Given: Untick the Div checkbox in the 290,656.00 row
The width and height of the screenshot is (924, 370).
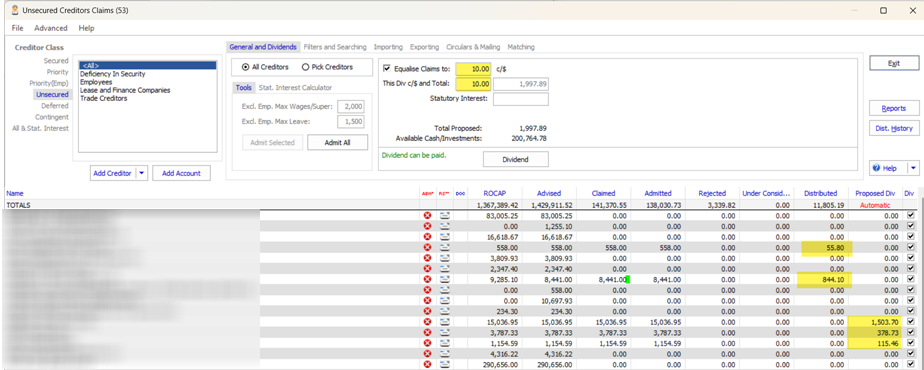Looking at the screenshot, I should pos(911,364).
